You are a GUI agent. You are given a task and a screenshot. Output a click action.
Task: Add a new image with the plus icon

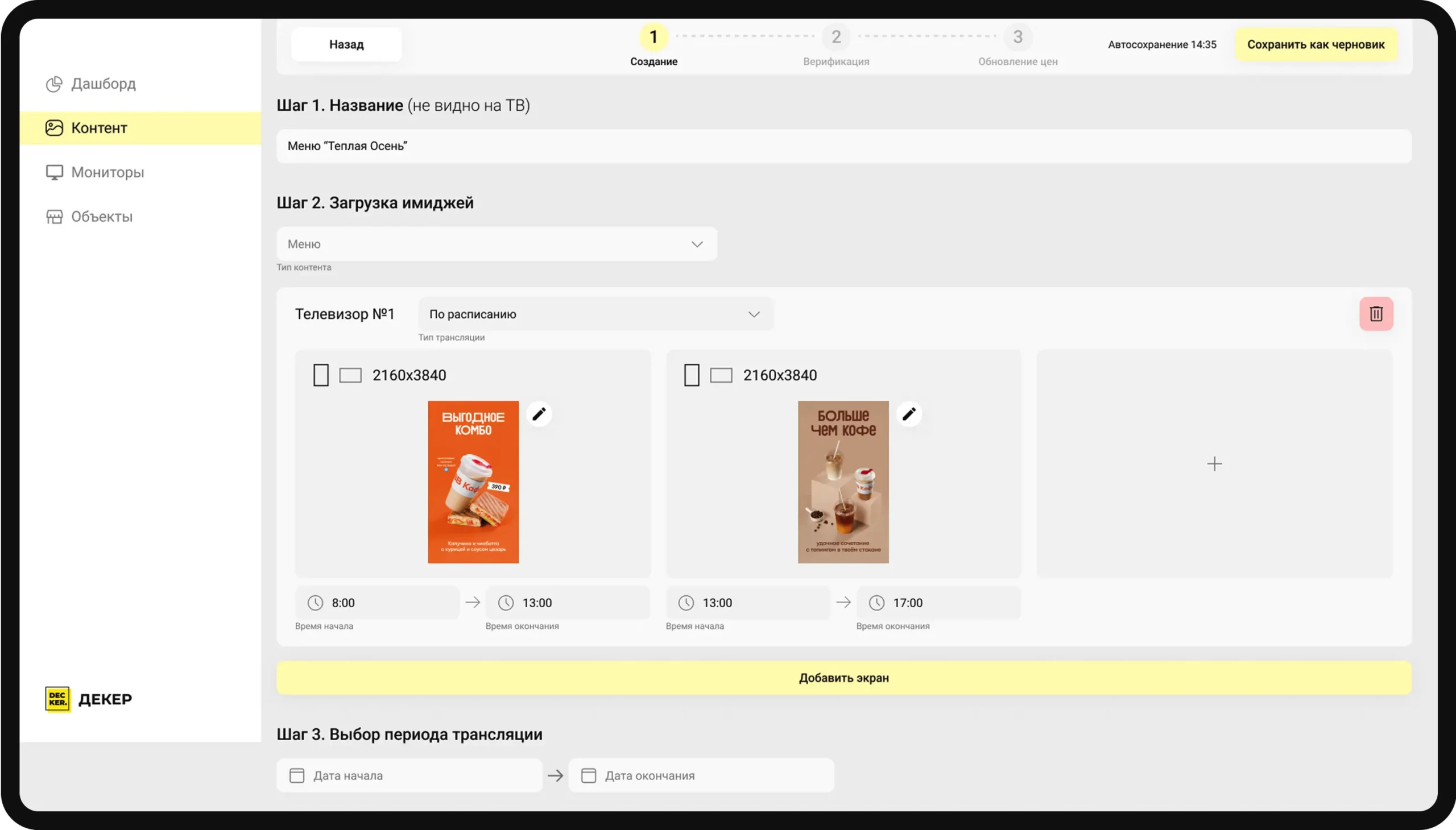coord(1214,463)
